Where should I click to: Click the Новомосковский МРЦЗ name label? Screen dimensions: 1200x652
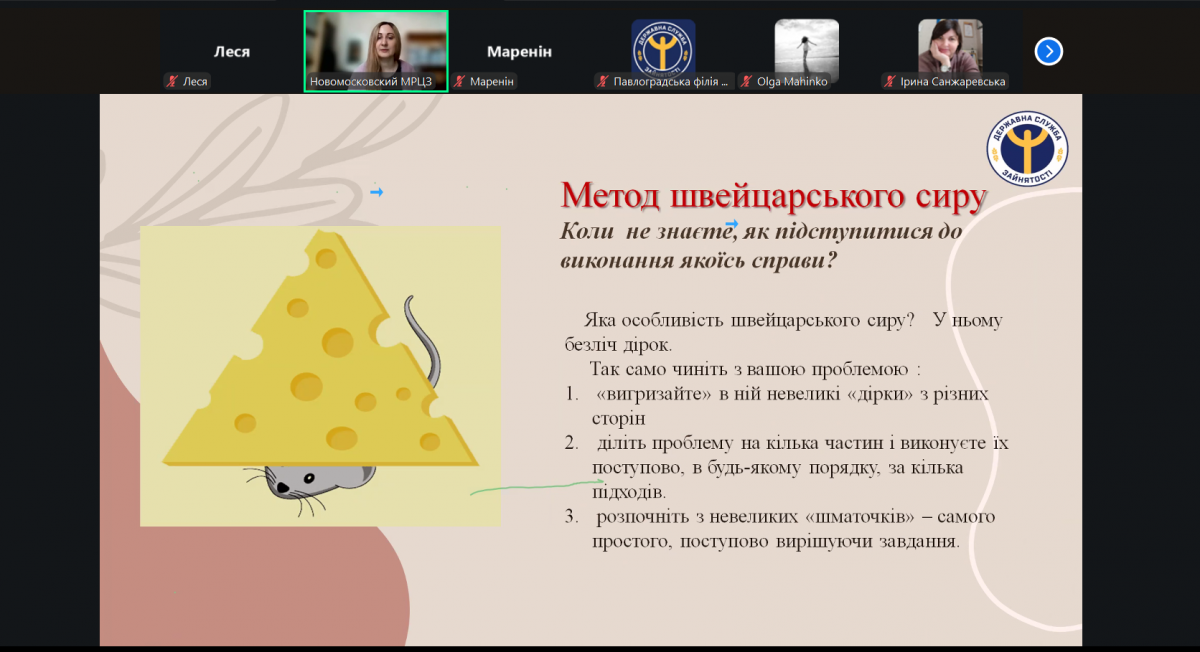pos(370,82)
